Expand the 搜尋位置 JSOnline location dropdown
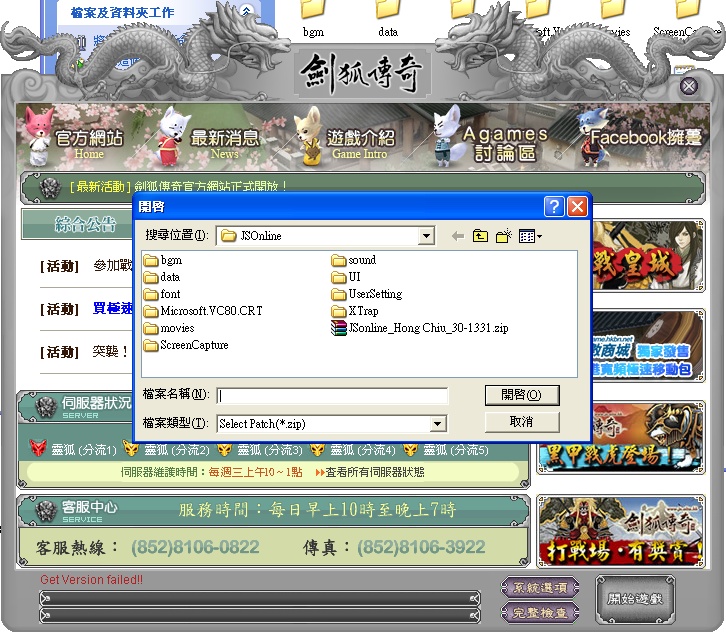 426,236
